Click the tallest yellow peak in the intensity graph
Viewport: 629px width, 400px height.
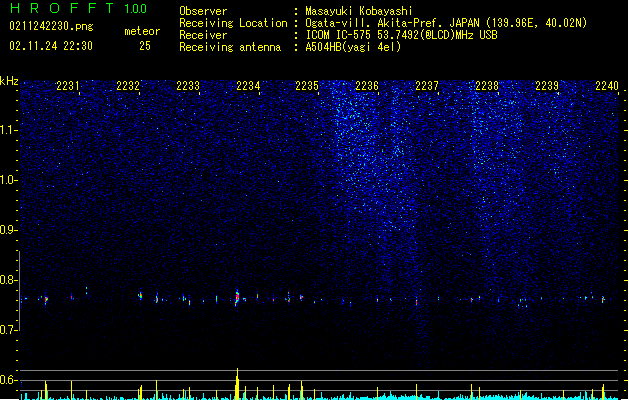tap(237, 384)
